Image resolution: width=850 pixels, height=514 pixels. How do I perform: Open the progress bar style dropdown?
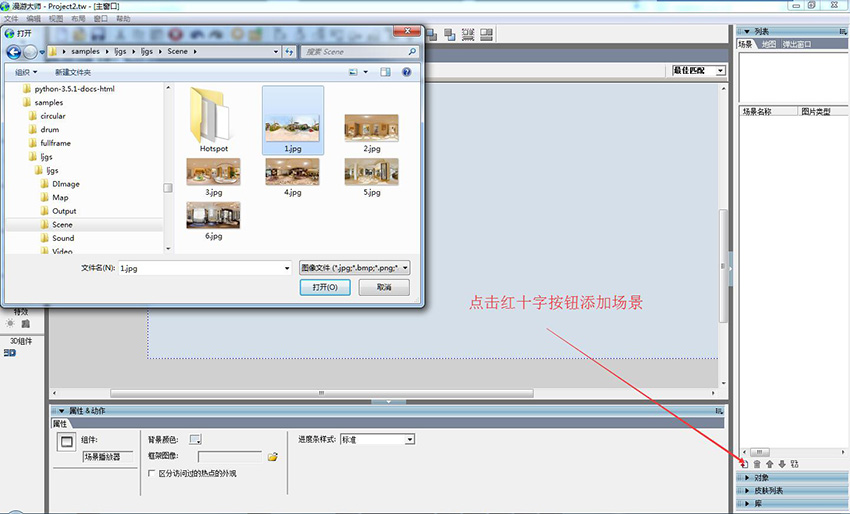[x=409, y=439]
